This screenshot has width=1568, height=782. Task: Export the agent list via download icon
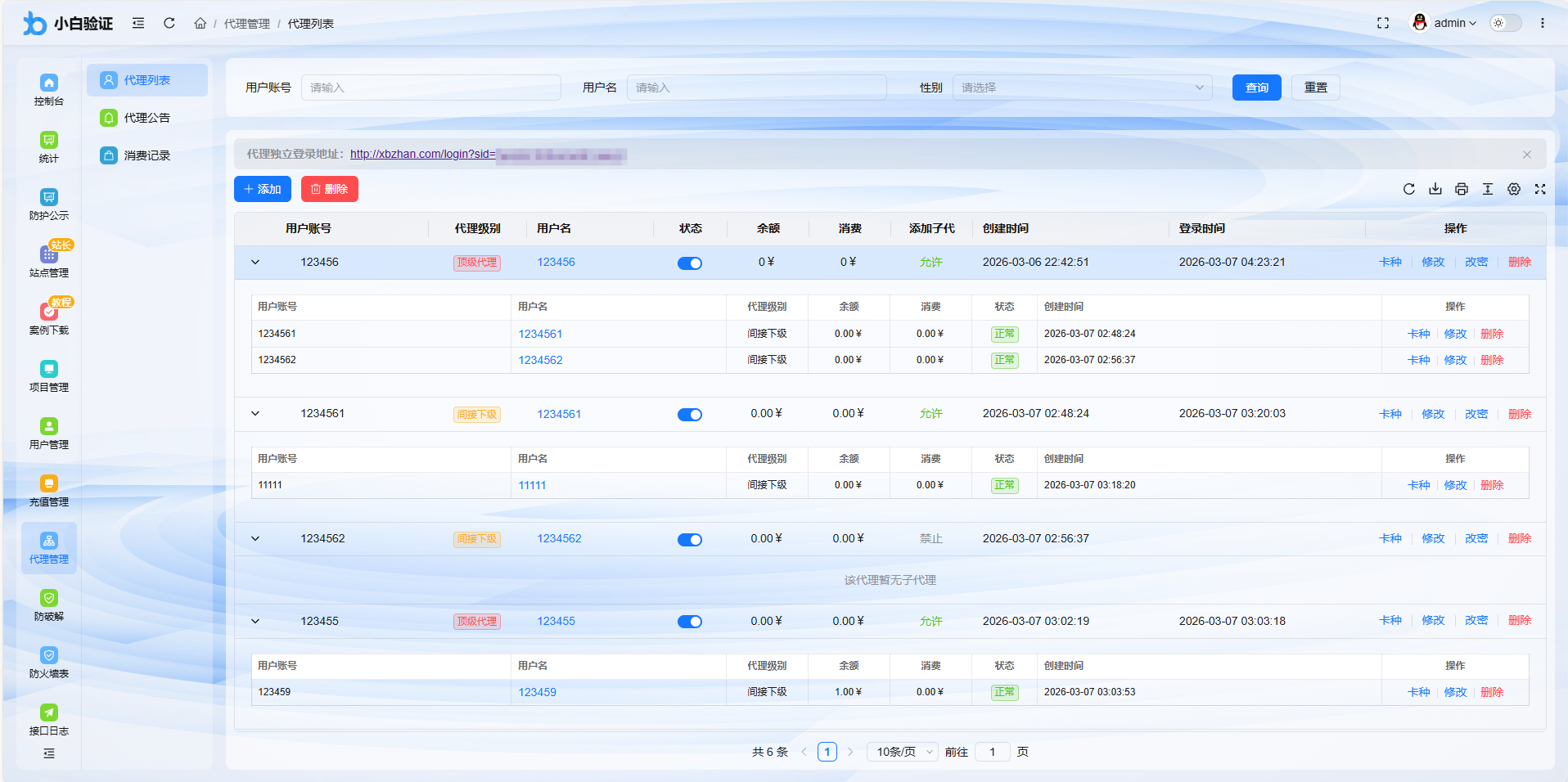1435,189
